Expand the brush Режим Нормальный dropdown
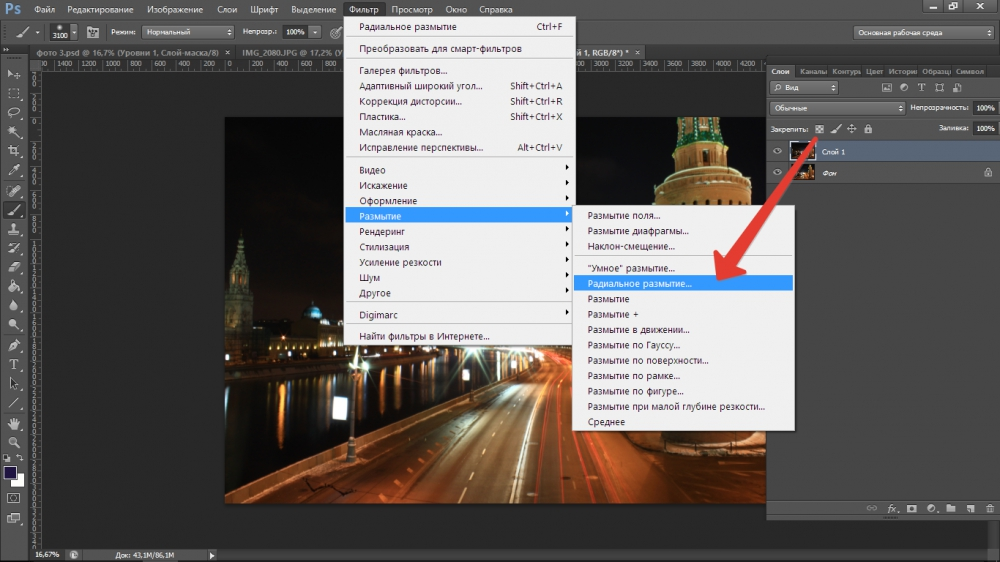1000x562 pixels. 188,32
